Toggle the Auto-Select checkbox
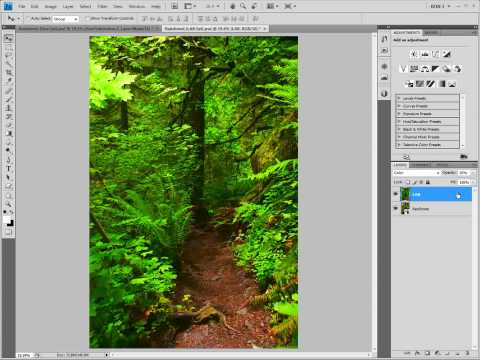Viewport: 480px width, 360px height. coord(28,19)
